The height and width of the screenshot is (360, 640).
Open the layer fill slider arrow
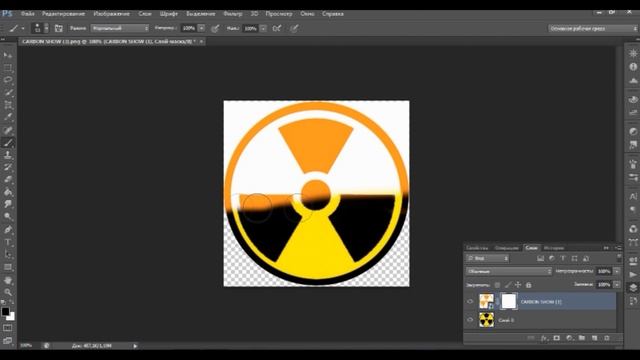[x=617, y=284]
